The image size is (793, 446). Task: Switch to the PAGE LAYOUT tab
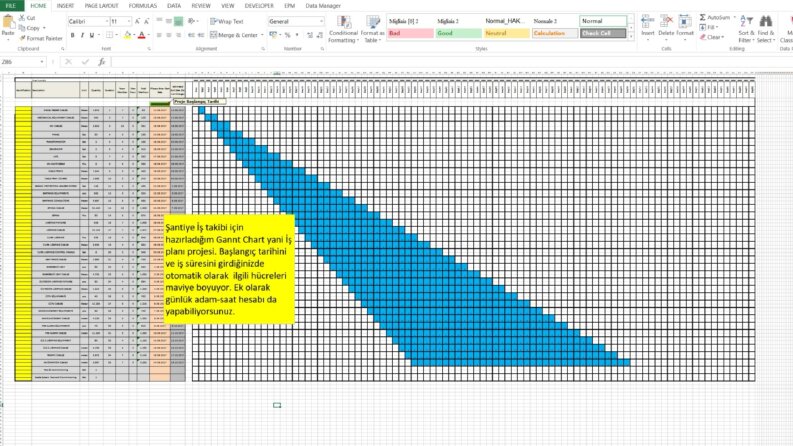[101, 6]
